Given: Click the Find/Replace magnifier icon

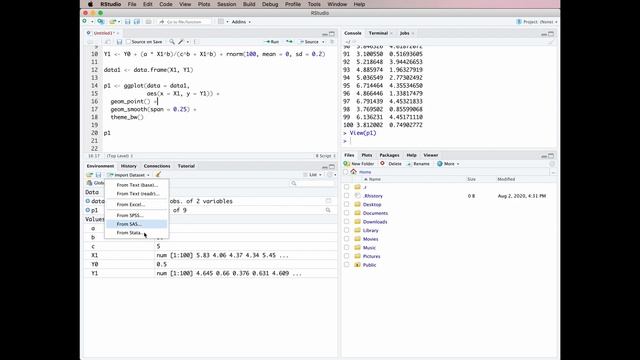Looking at the screenshot, I should 172,42.
